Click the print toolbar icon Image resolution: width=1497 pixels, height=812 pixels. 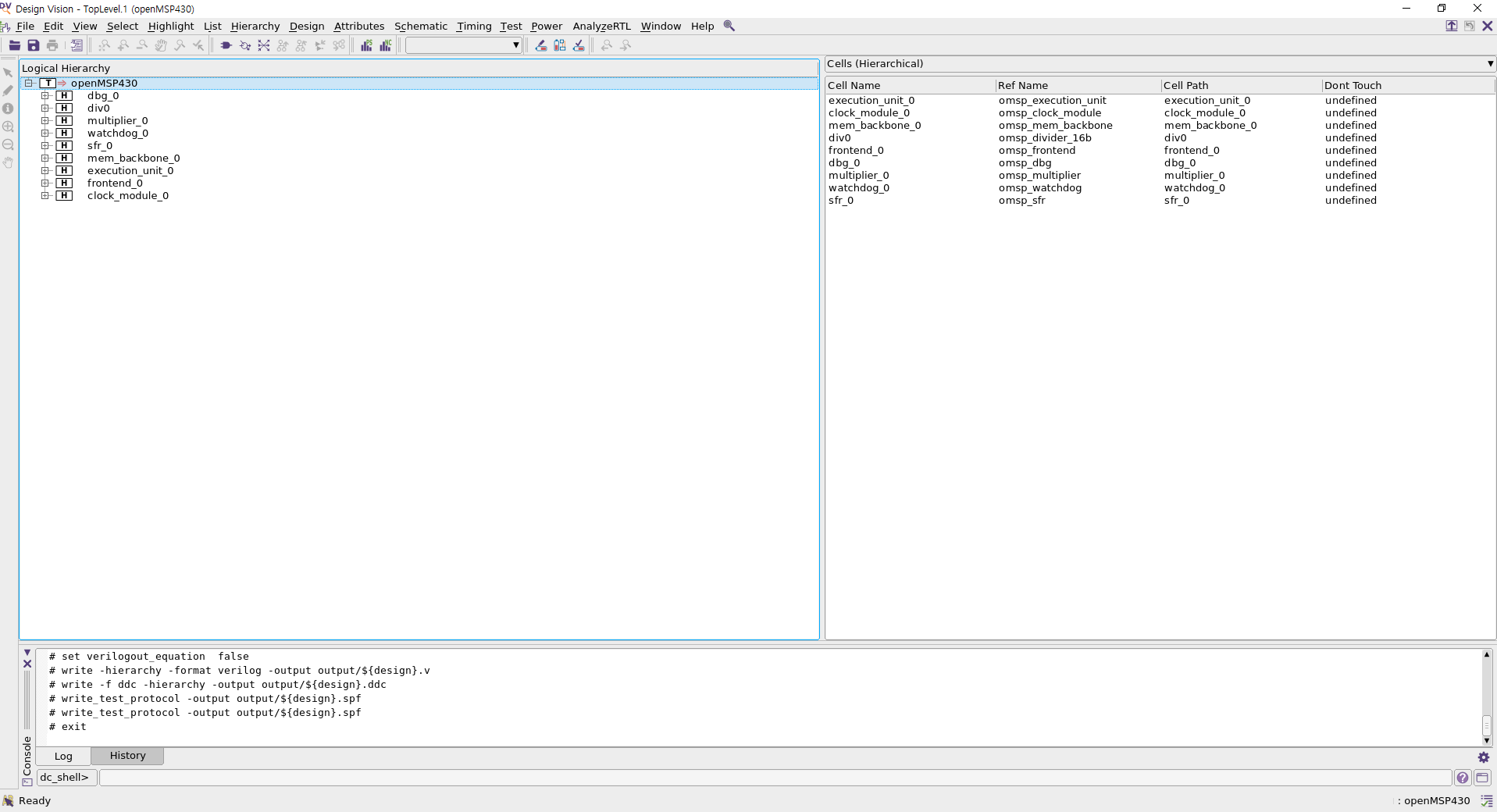coord(52,45)
